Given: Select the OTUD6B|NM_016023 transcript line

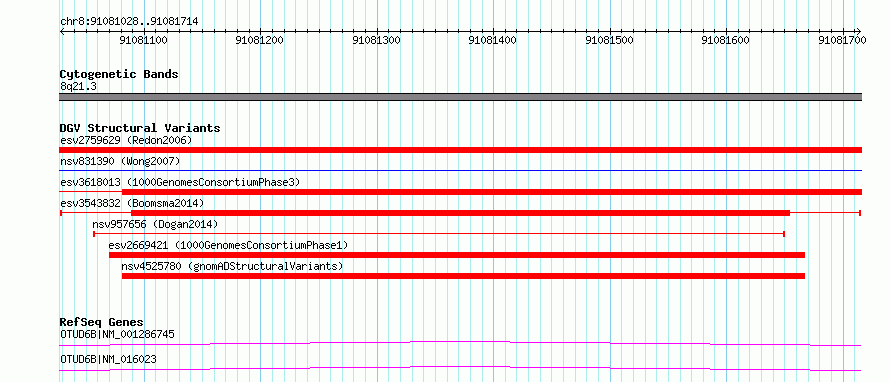Looking at the screenshot, I should coord(460,369).
